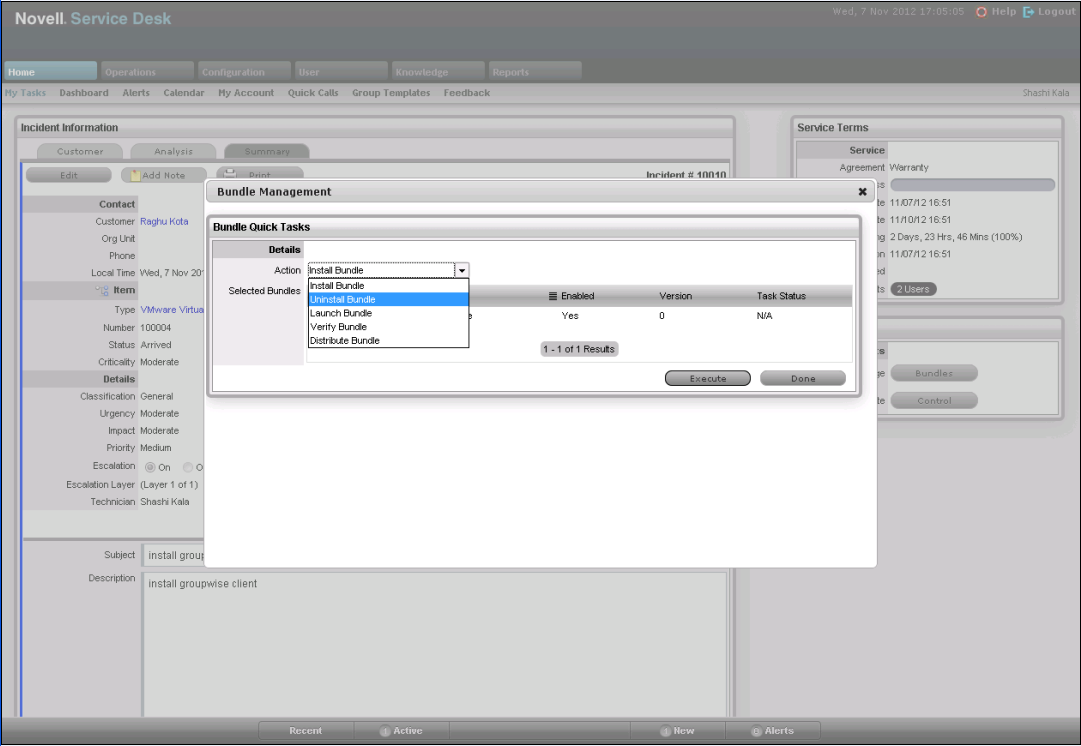Click the Action dropdown arrow
This screenshot has width=1081, height=746.
[x=461, y=270]
